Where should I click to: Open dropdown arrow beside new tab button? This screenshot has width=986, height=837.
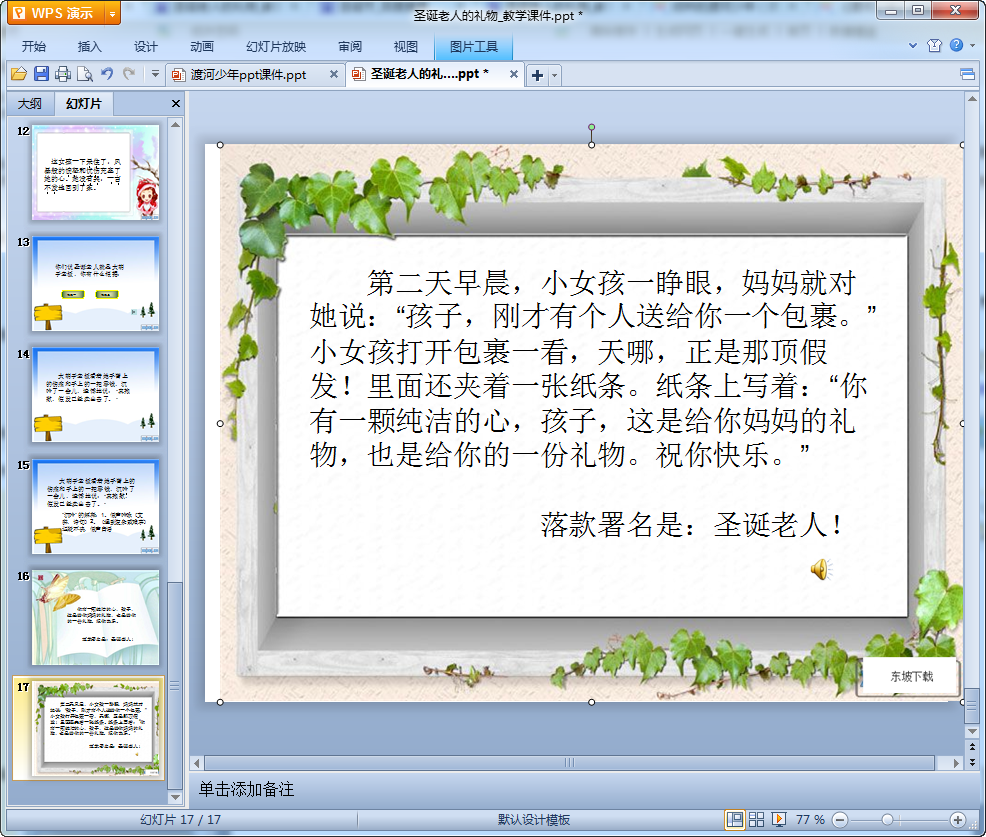tap(555, 75)
